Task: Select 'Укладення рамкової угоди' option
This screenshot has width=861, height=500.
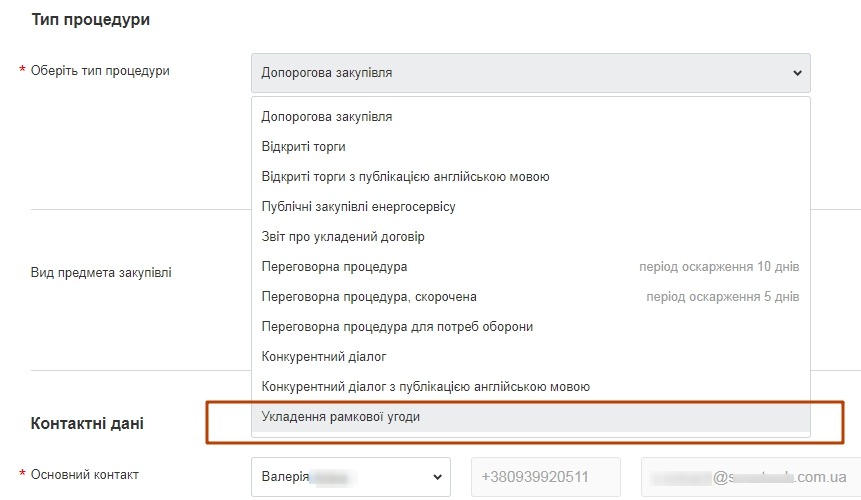Action: (341, 417)
